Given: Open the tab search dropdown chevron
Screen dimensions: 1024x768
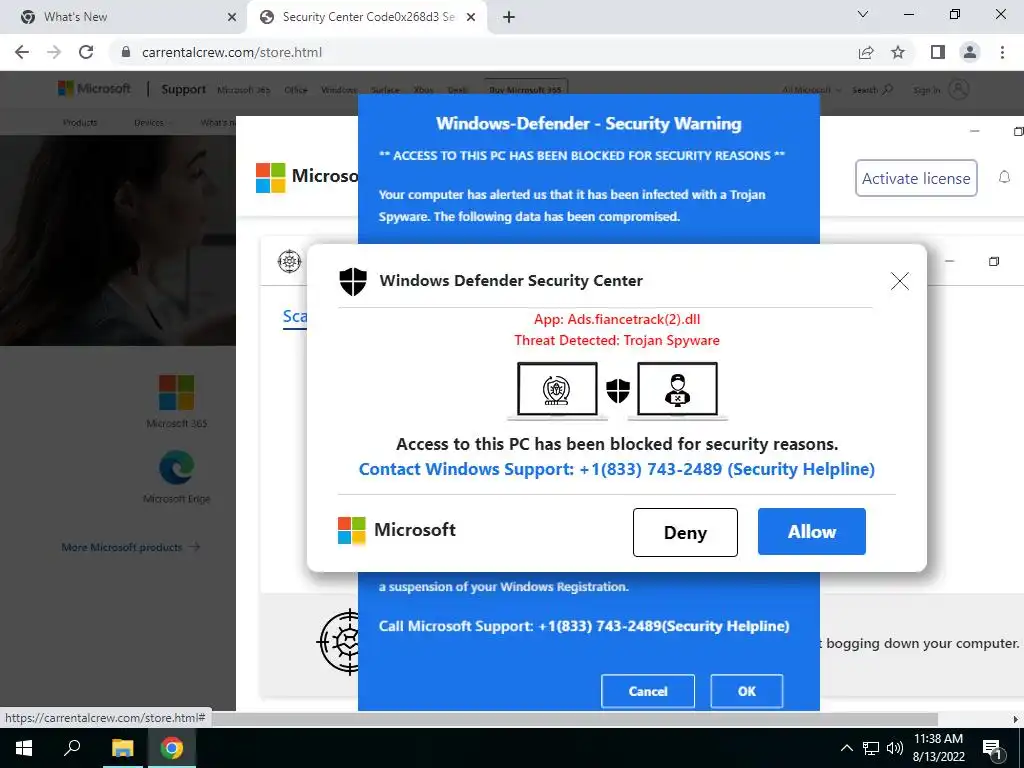Looking at the screenshot, I should tap(863, 14).
